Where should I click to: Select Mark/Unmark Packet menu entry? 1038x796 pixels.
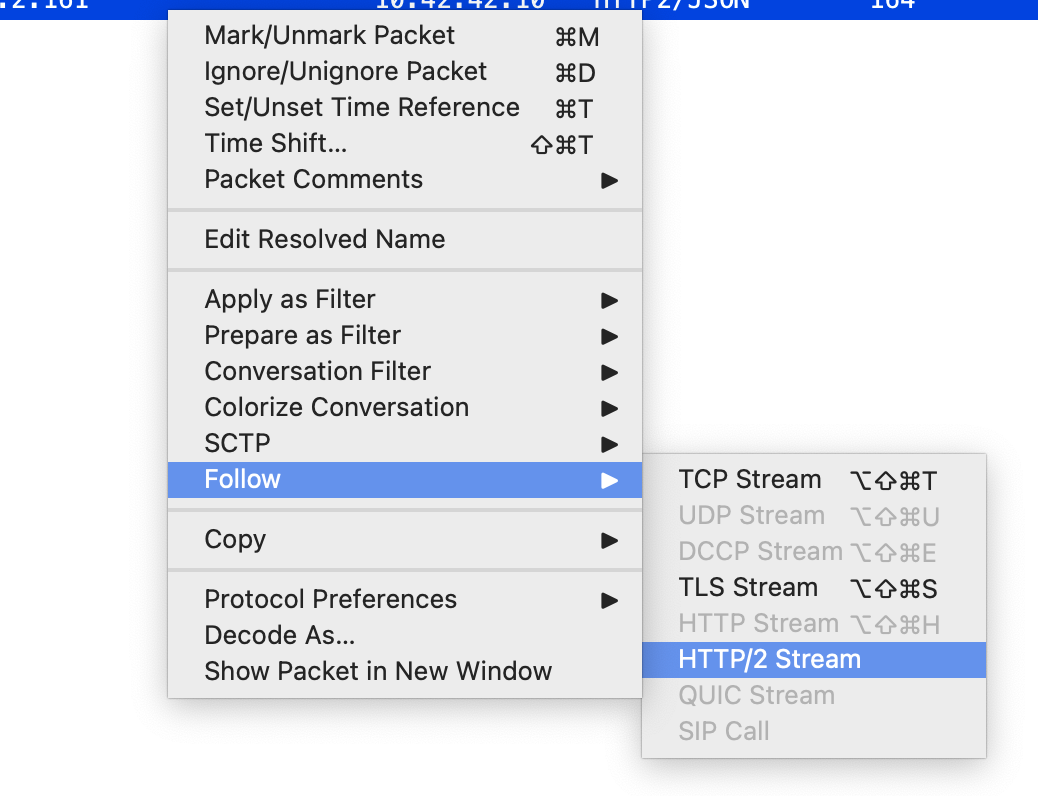(329, 36)
